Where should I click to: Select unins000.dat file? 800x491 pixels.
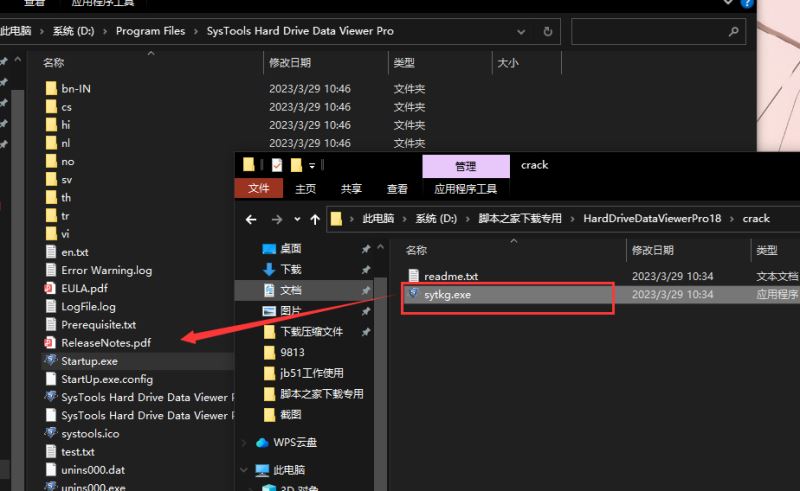92,470
